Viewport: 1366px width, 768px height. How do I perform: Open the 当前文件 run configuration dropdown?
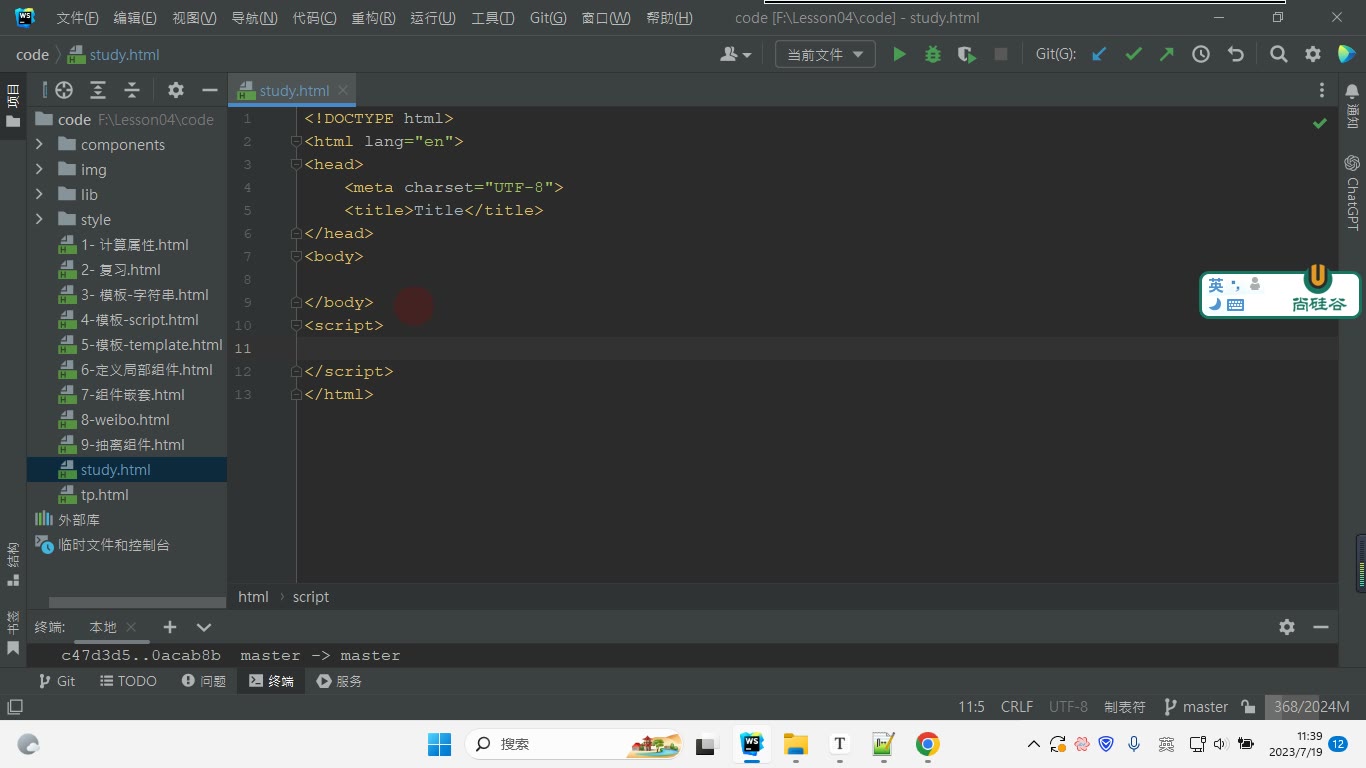click(x=825, y=55)
